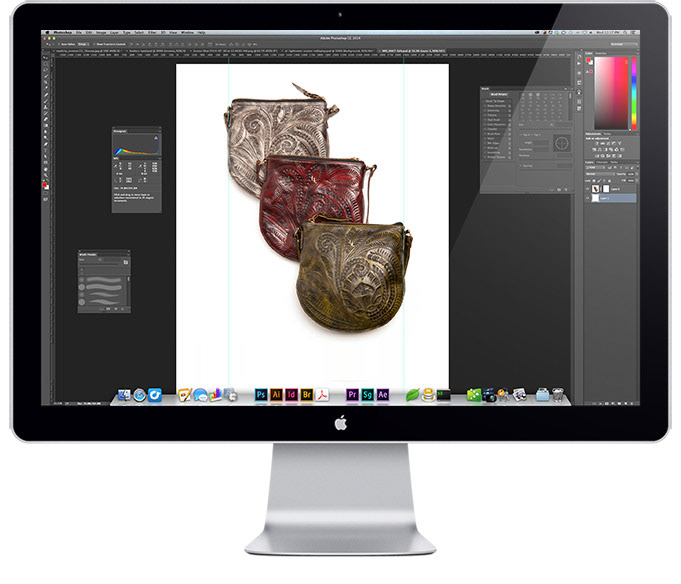
Task: Select the Move tool in the toolbar
Action: coord(45,58)
